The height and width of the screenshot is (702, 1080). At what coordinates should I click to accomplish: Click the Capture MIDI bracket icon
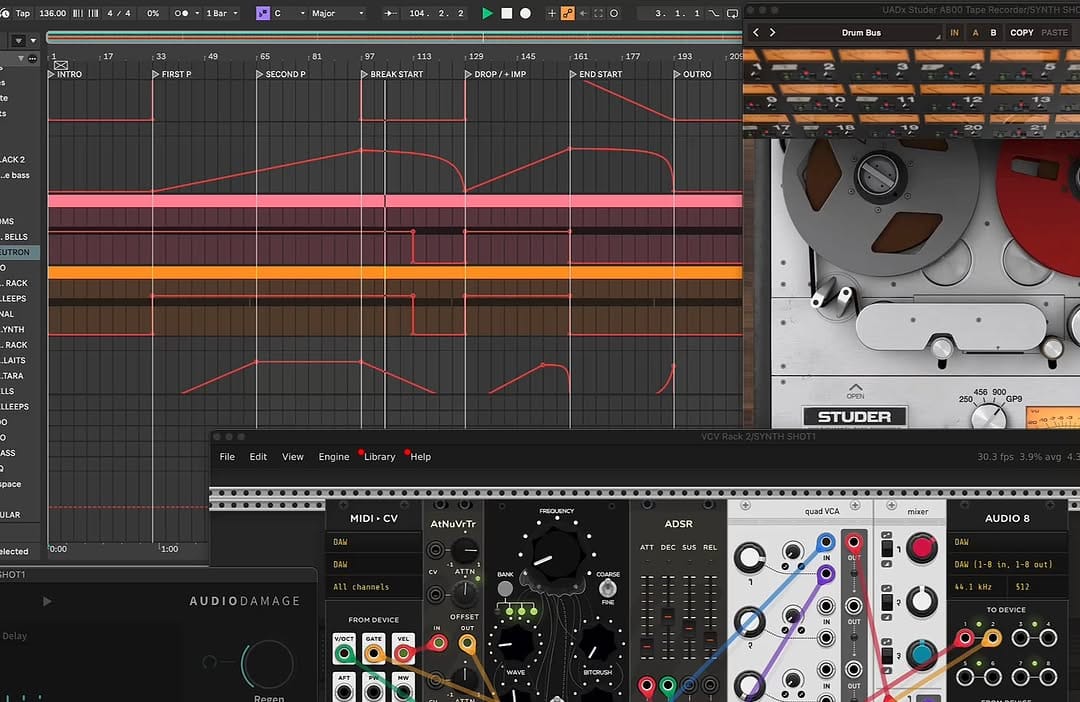click(599, 13)
